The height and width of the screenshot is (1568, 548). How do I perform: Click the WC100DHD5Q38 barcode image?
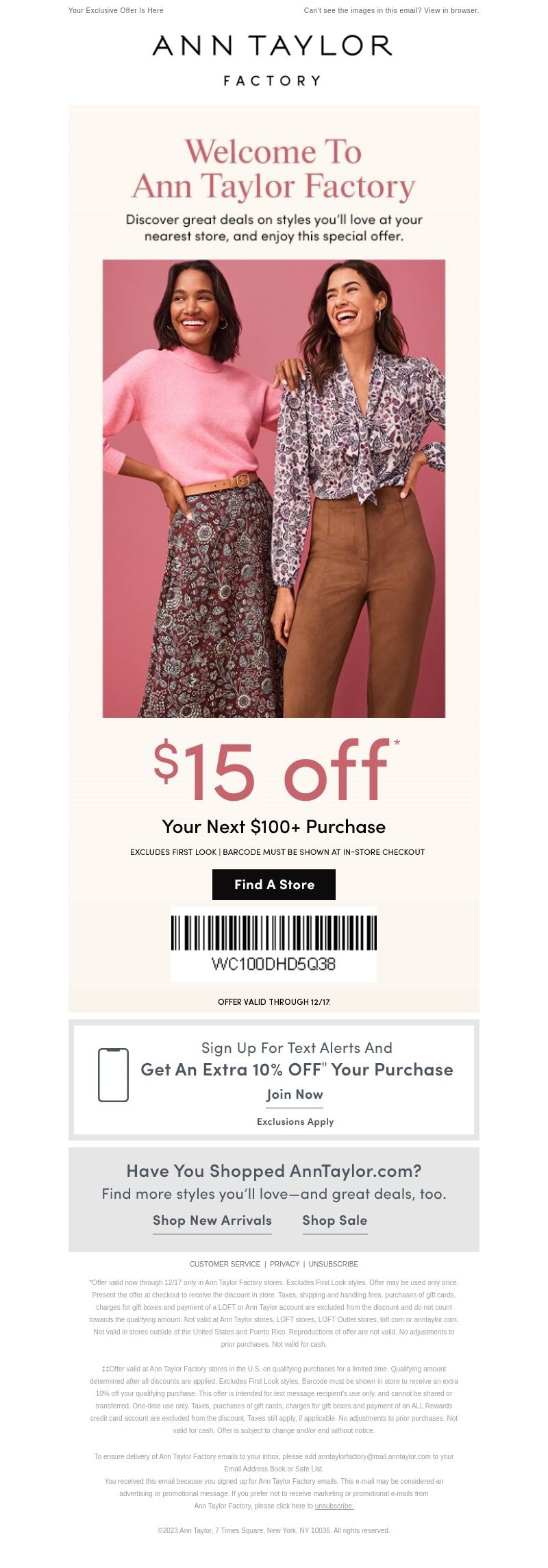tap(274, 944)
